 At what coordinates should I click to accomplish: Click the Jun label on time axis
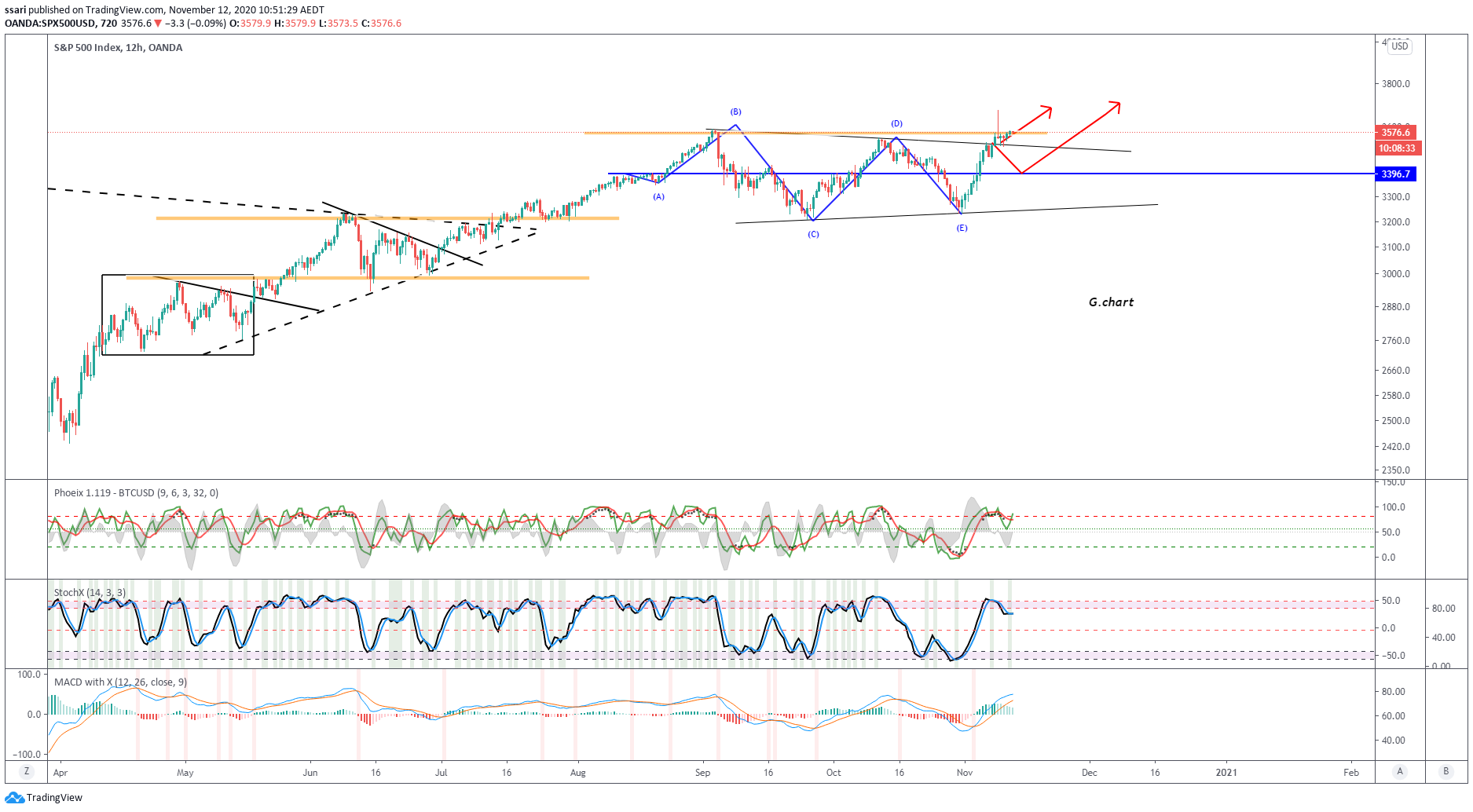(310, 773)
